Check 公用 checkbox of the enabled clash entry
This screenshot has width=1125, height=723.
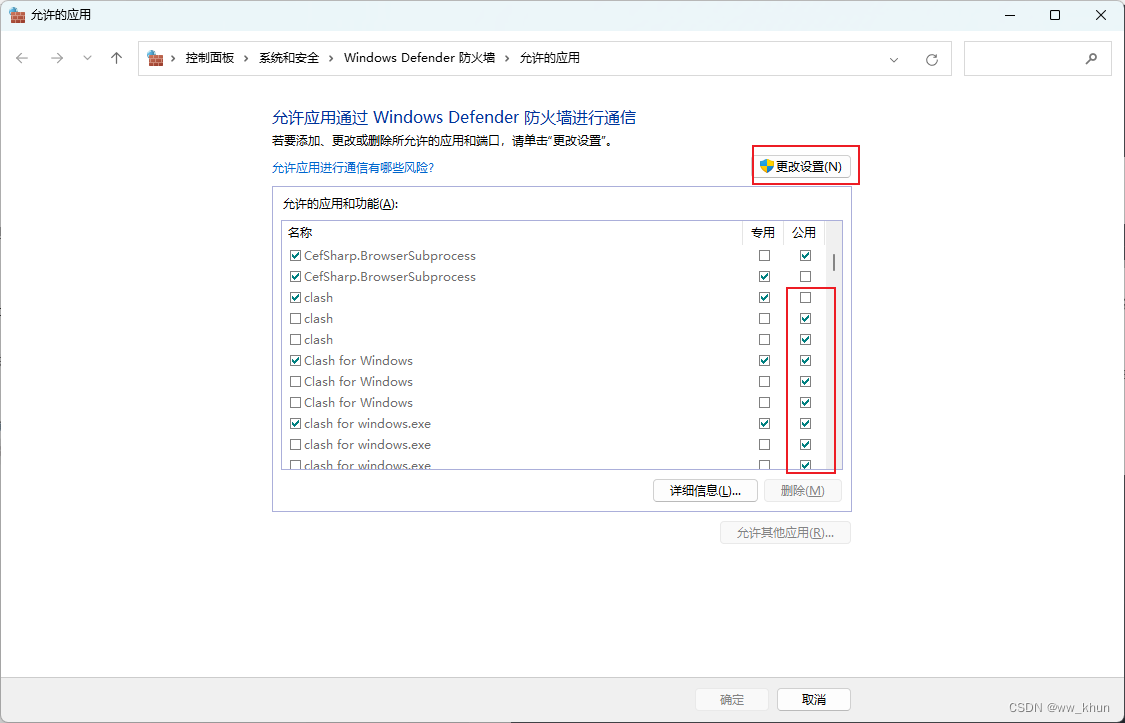805,298
